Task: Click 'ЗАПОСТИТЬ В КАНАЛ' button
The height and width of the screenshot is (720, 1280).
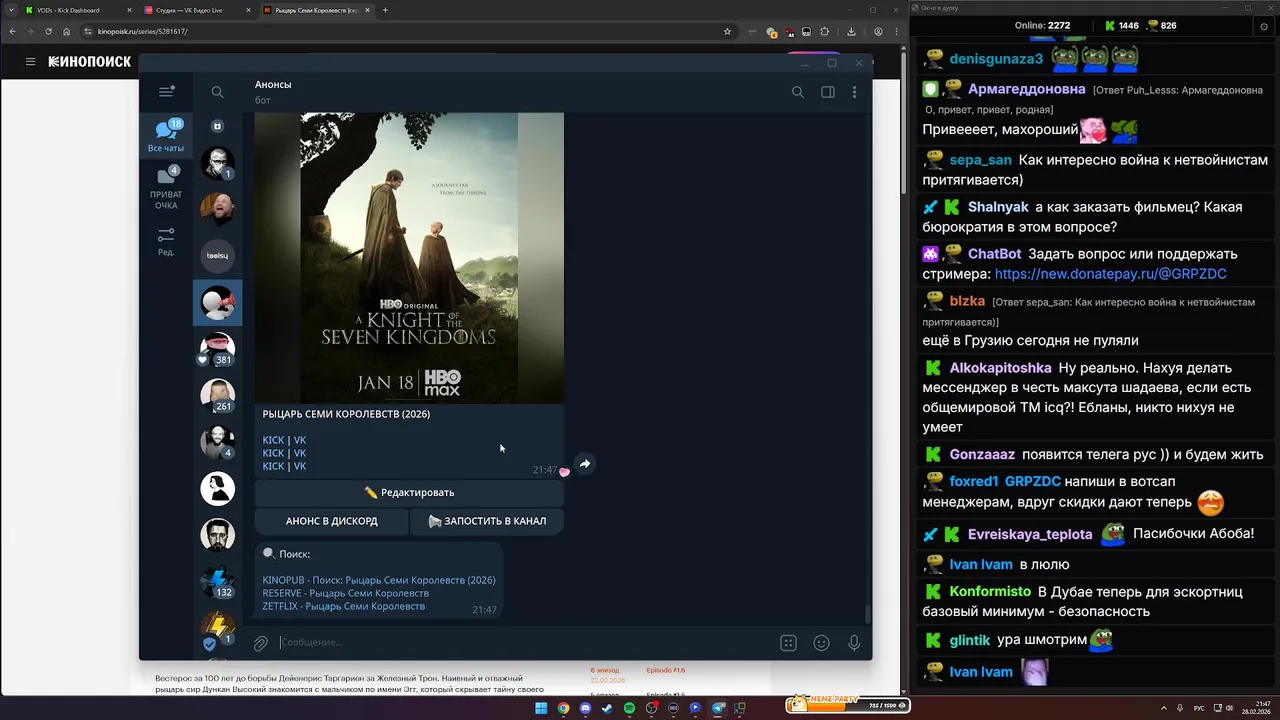Action: click(487, 521)
